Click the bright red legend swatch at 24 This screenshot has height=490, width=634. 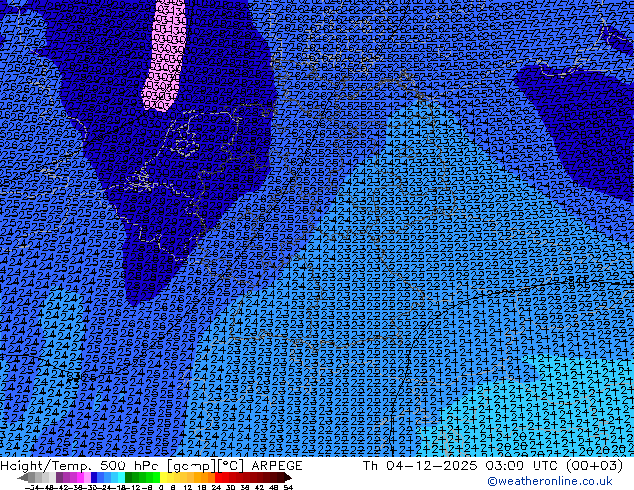click(218, 477)
